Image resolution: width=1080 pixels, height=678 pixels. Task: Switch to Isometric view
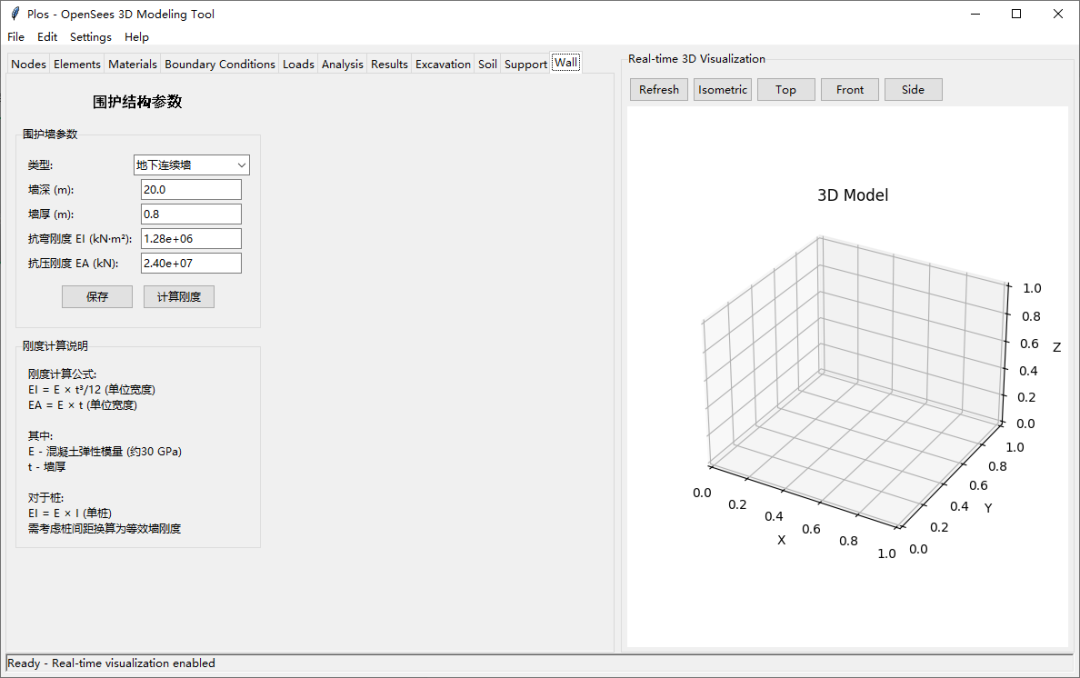tap(723, 90)
